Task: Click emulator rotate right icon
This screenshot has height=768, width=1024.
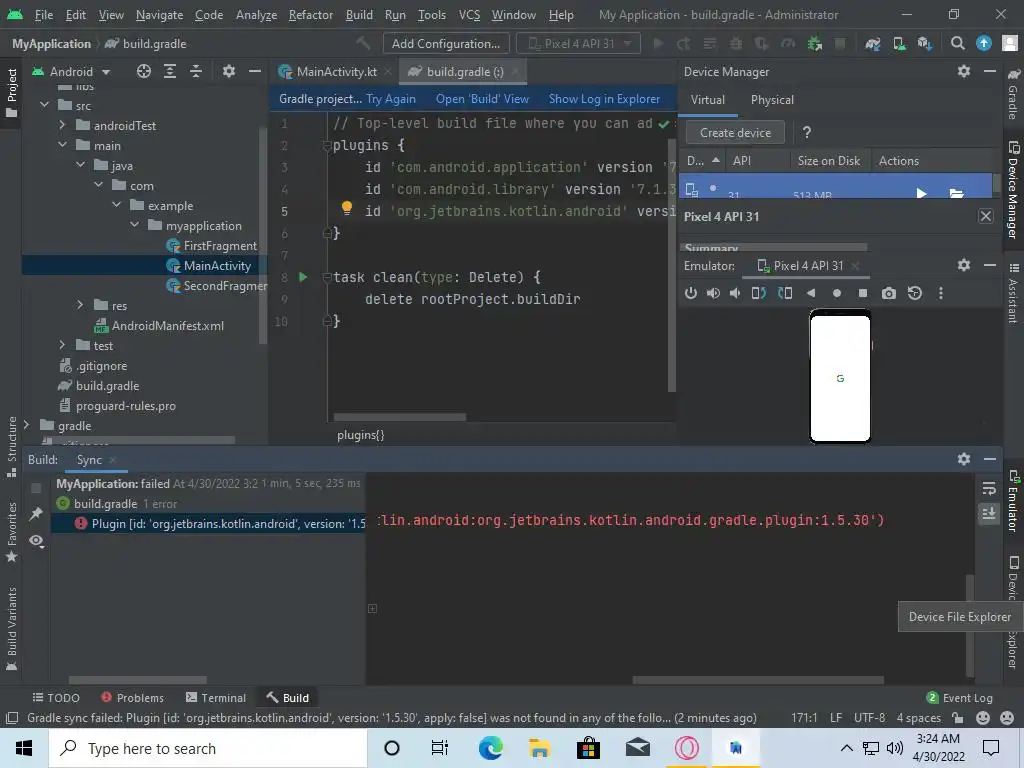Action: tap(785, 293)
